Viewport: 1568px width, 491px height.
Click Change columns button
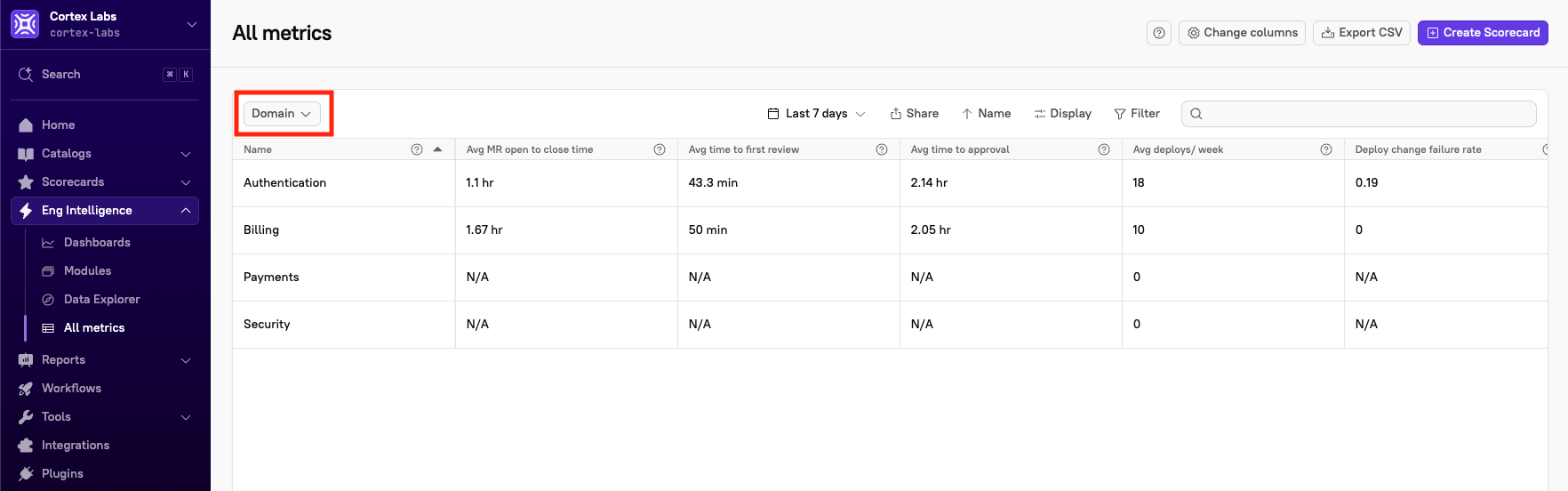(x=1242, y=33)
